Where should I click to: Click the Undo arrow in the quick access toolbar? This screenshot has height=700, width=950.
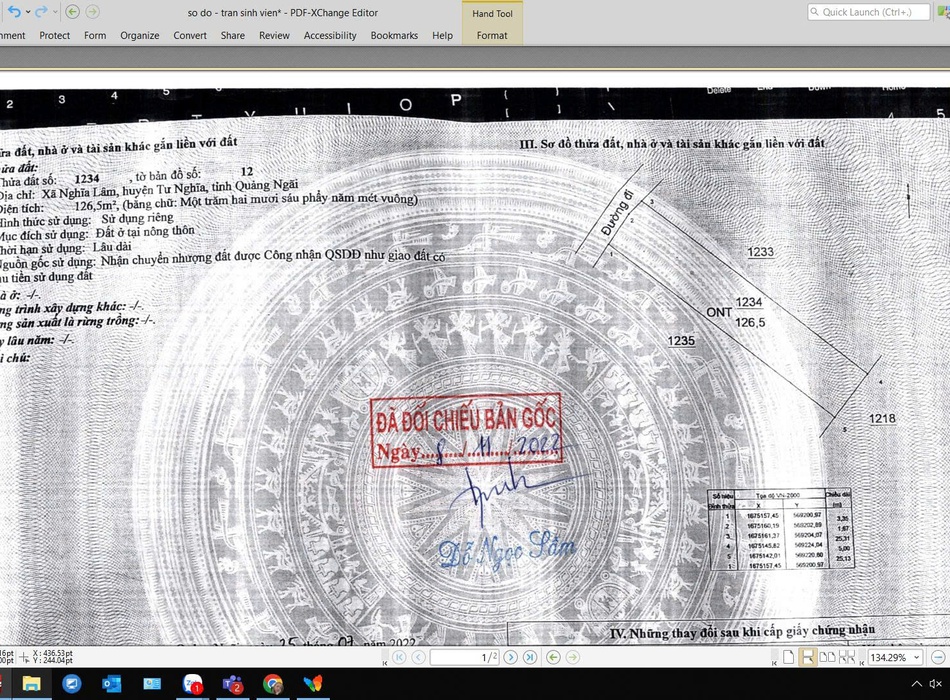coord(13,12)
